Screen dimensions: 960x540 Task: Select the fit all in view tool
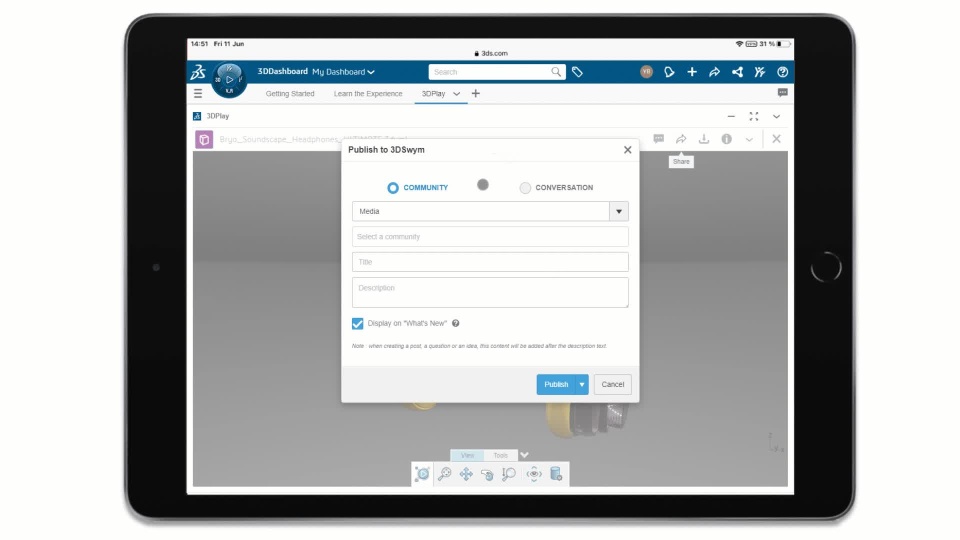(444, 474)
